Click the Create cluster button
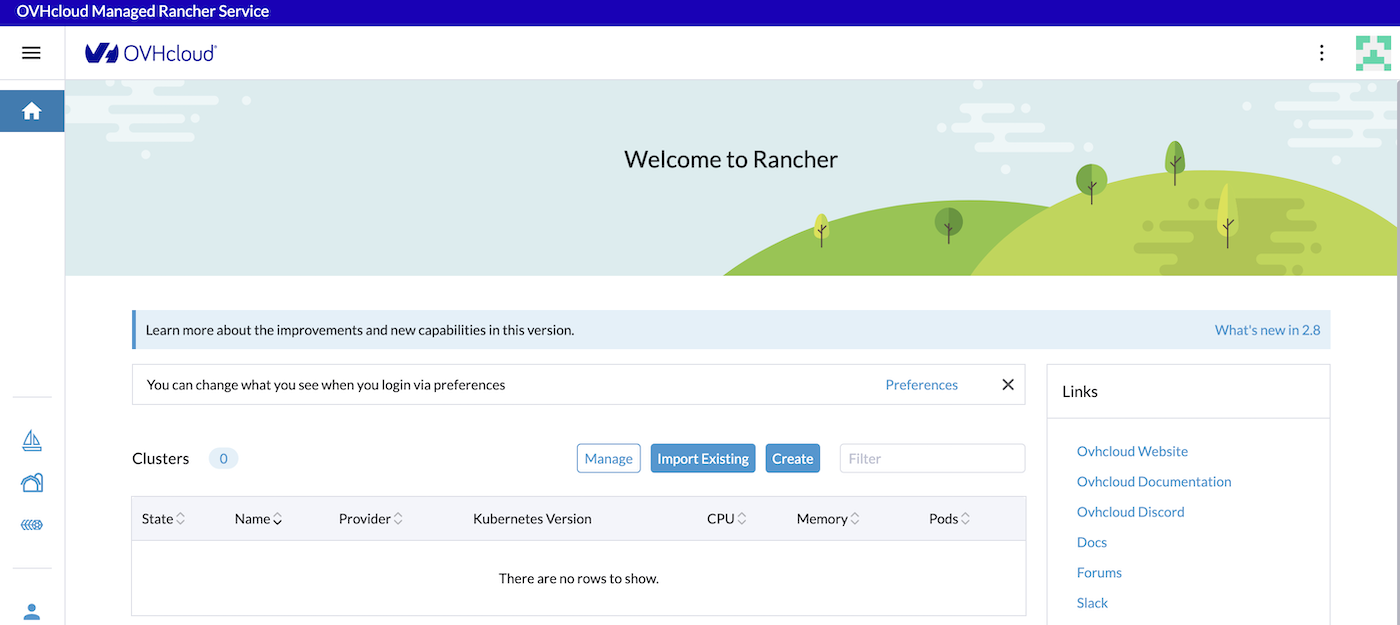Viewport: 1400px width, 625px height. (x=792, y=458)
